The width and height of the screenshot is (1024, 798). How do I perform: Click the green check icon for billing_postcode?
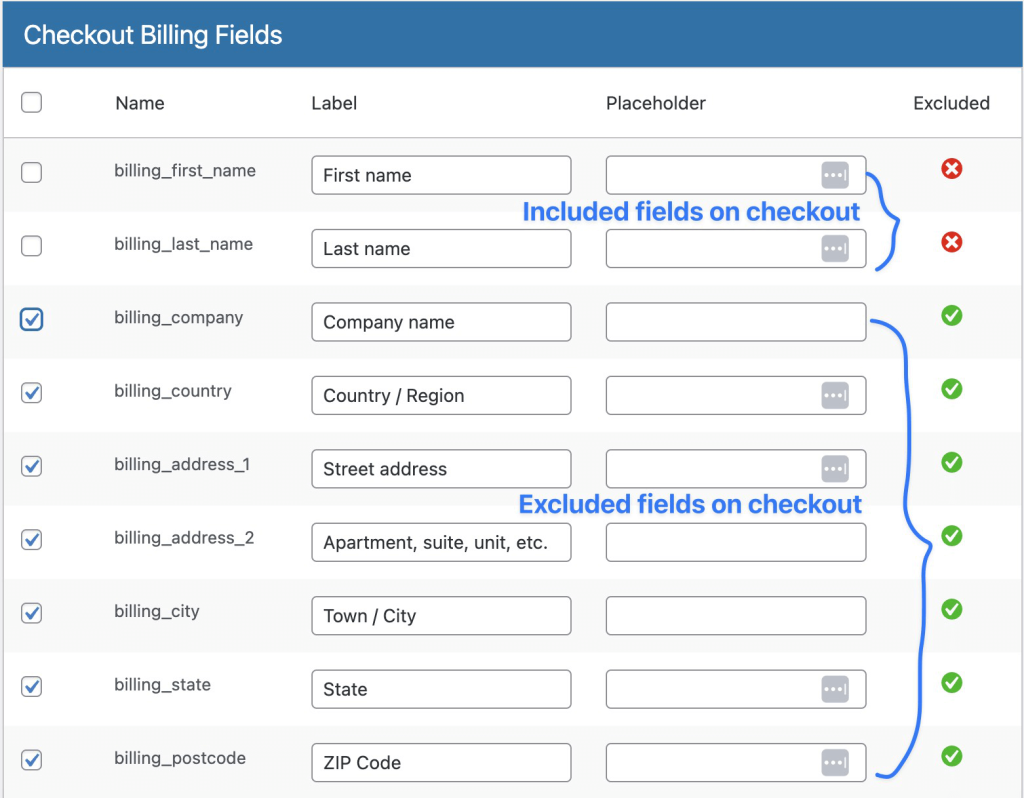[x=952, y=756]
